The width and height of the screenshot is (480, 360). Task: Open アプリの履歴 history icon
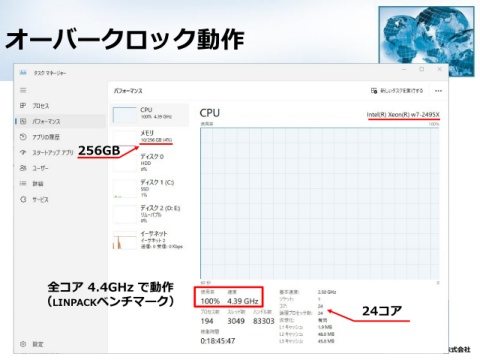[23, 137]
